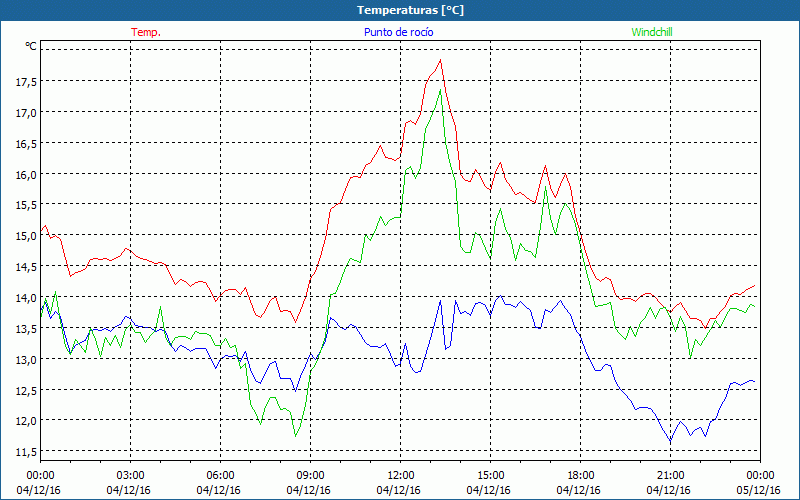Click the 17,0 value on the y-axis
Screen dimensions: 800x500
[x=27, y=112]
